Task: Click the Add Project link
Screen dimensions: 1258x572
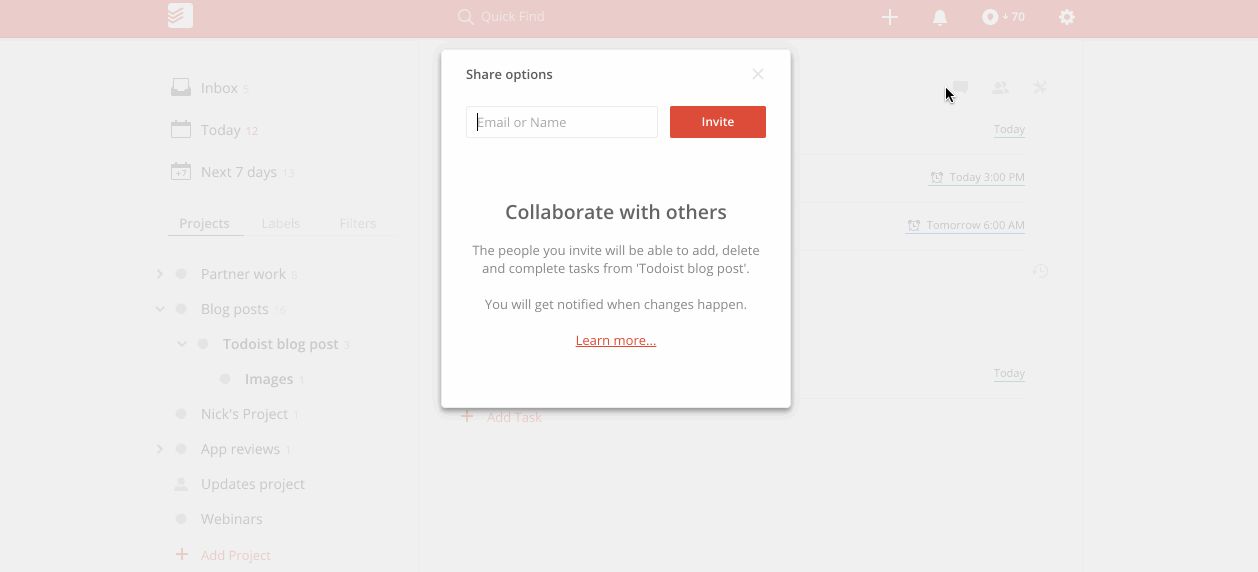Action: tap(236, 555)
